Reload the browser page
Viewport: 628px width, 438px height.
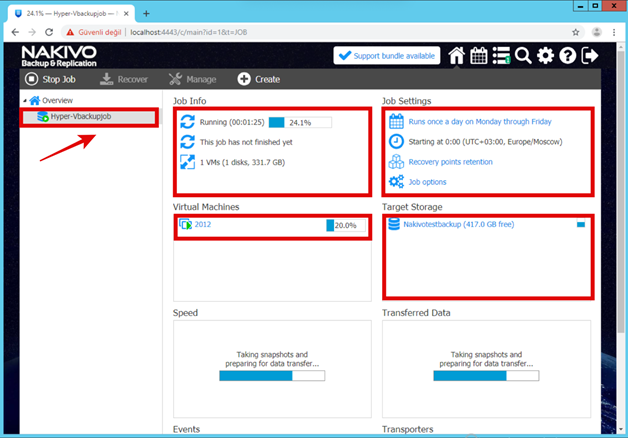(49, 32)
